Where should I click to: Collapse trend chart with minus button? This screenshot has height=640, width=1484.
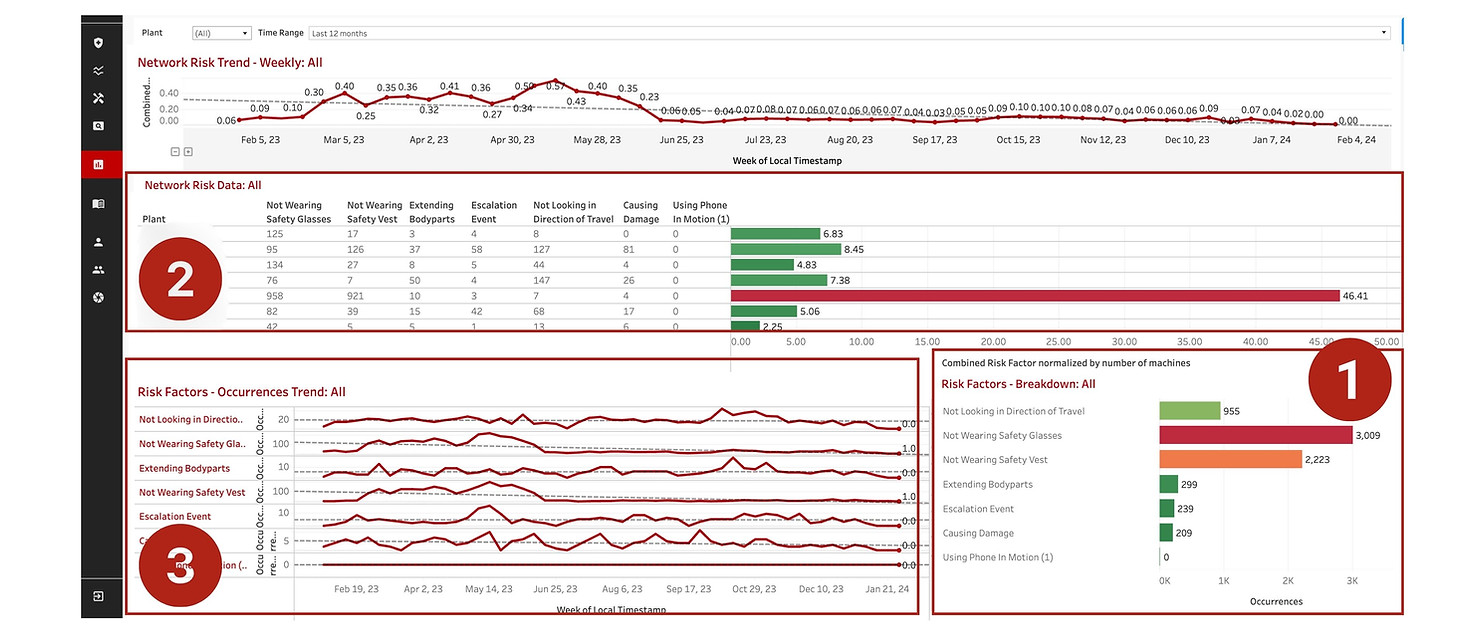coord(175,152)
